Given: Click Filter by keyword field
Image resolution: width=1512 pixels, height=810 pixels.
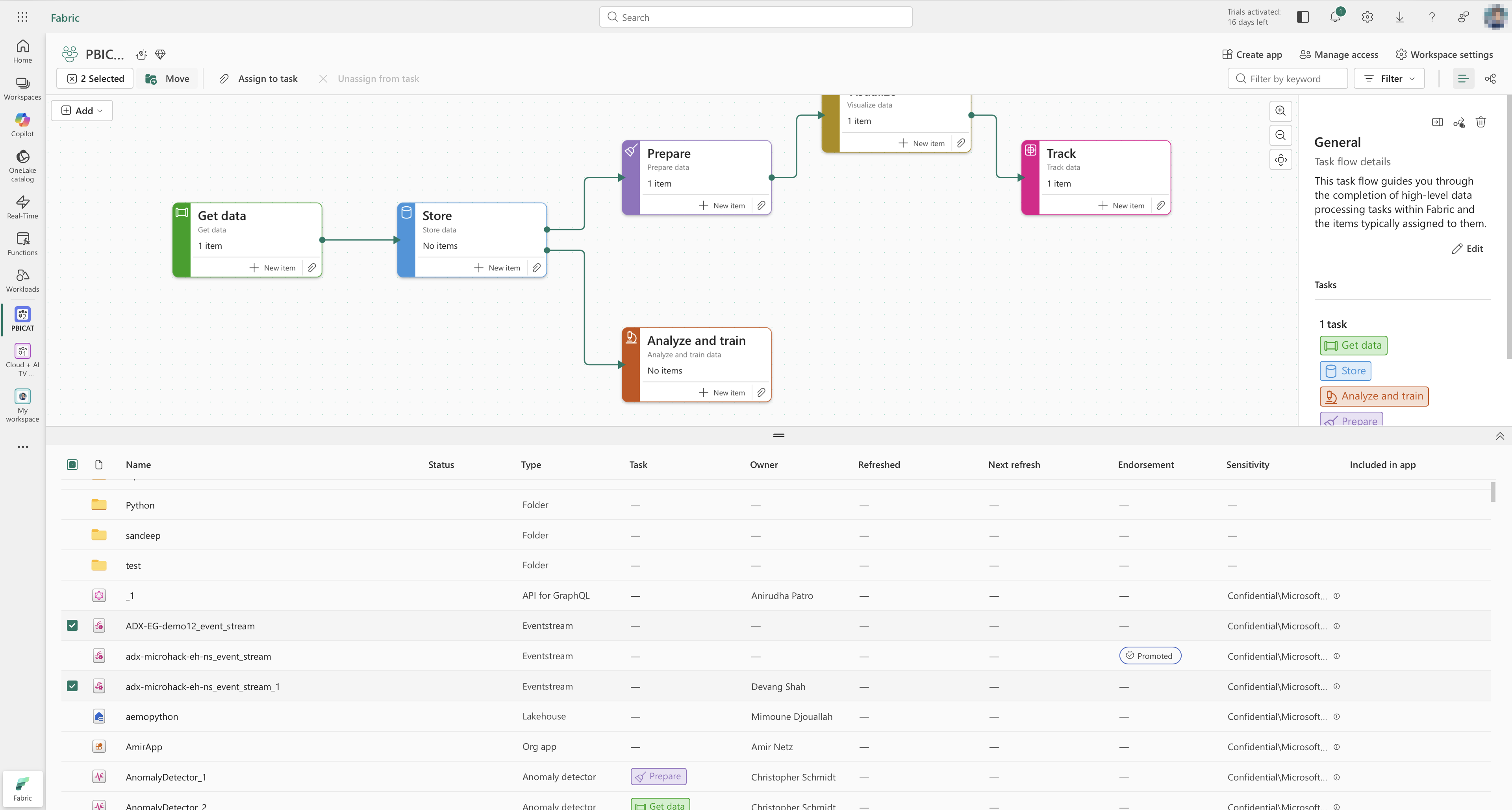Looking at the screenshot, I should (x=1287, y=79).
